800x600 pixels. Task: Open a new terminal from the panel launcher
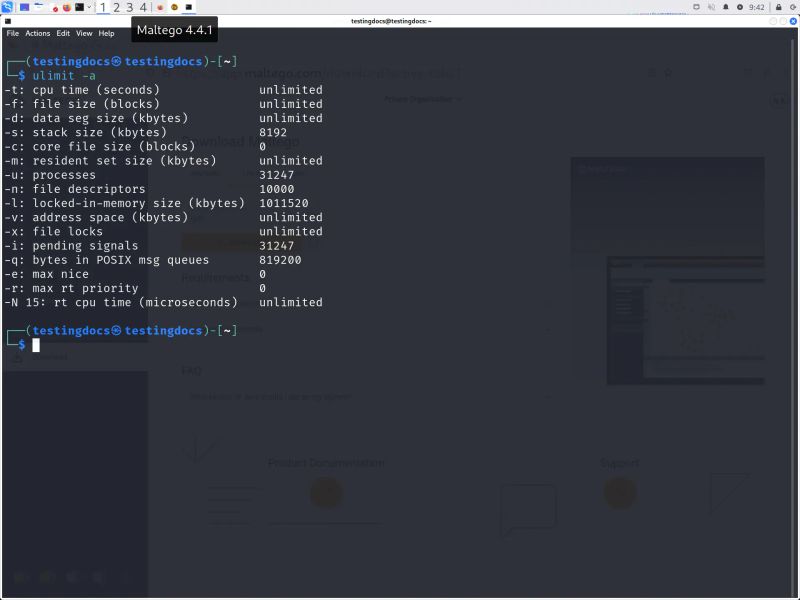pos(79,5)
